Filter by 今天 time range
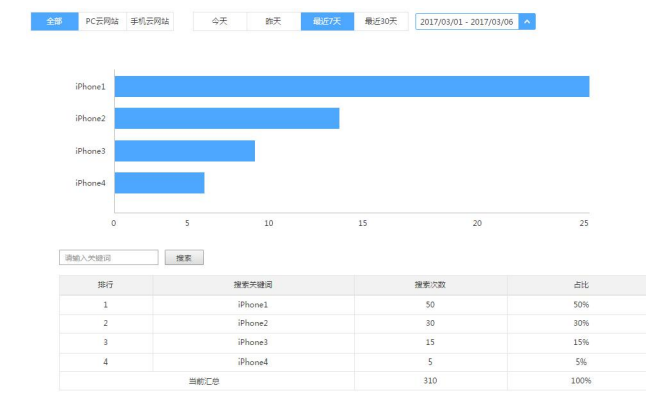This screenshot has width=646, height=412. [219, 21]
